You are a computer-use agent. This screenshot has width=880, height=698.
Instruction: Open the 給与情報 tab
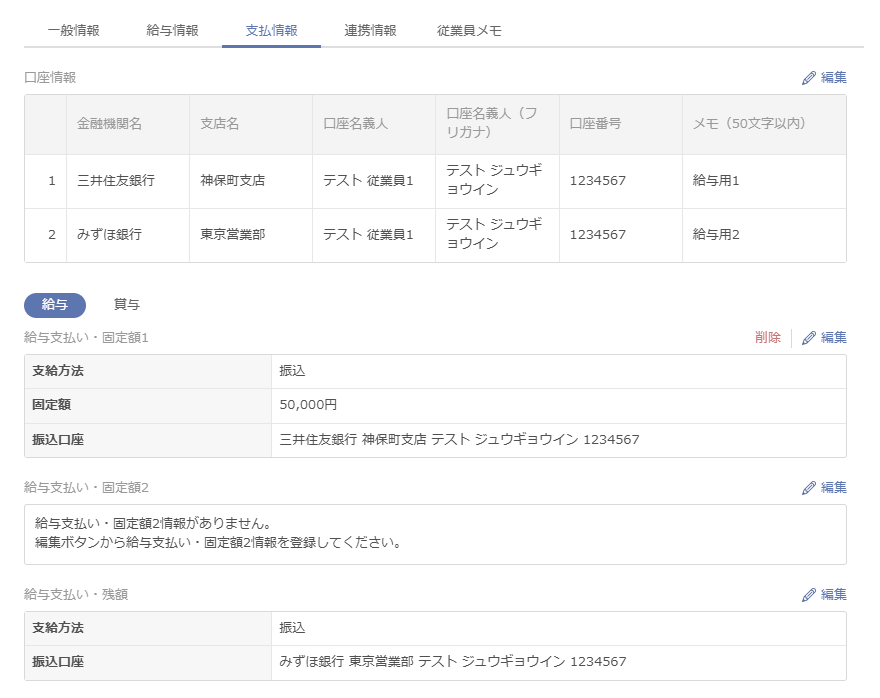[x=172, y=31]
